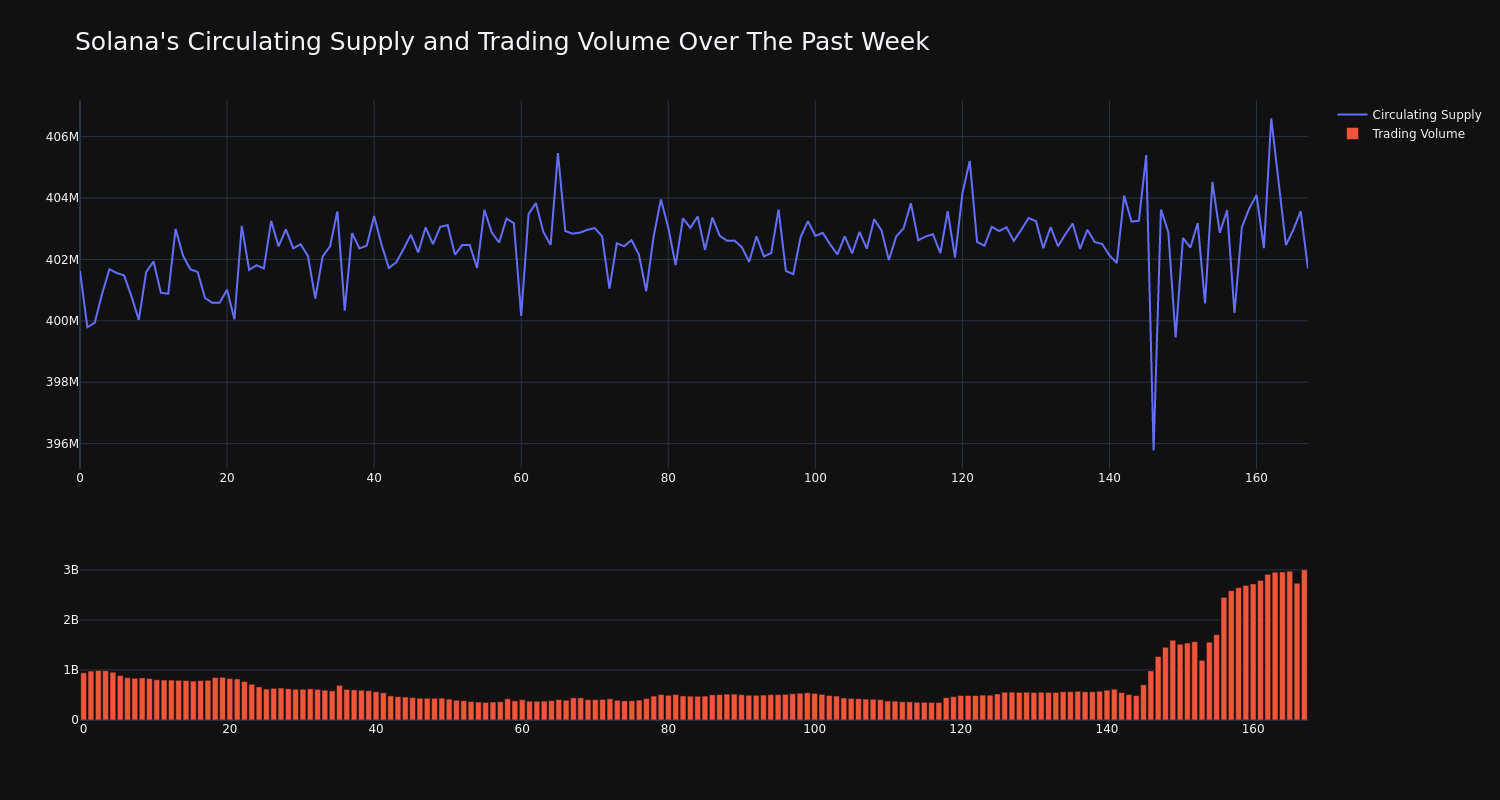Click the 1B label on volume axis
Screen dimensions: 1500x800
point(71,670)
